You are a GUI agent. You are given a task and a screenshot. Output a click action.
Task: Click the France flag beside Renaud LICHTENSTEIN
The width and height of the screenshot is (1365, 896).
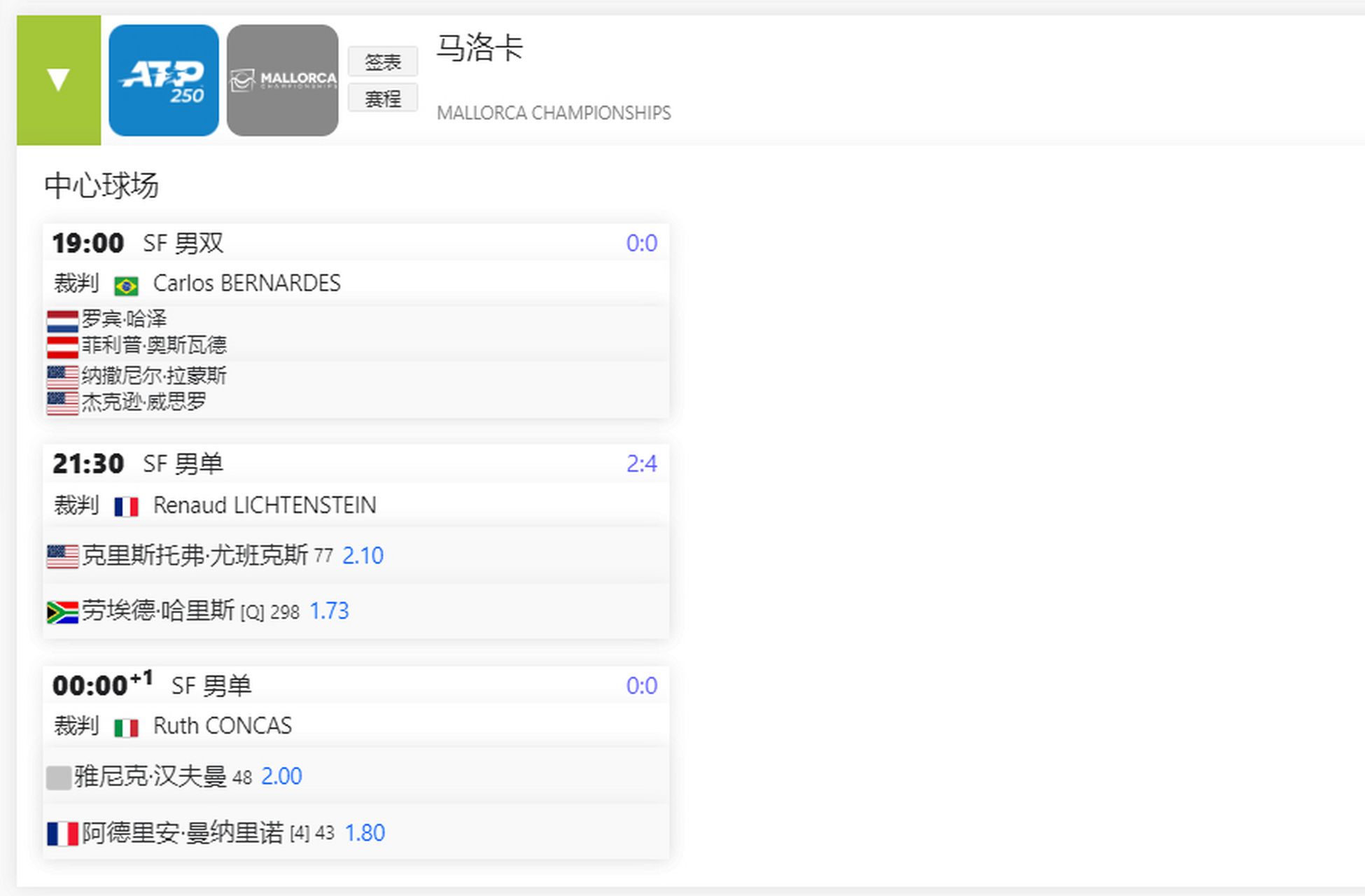[126, 505]
